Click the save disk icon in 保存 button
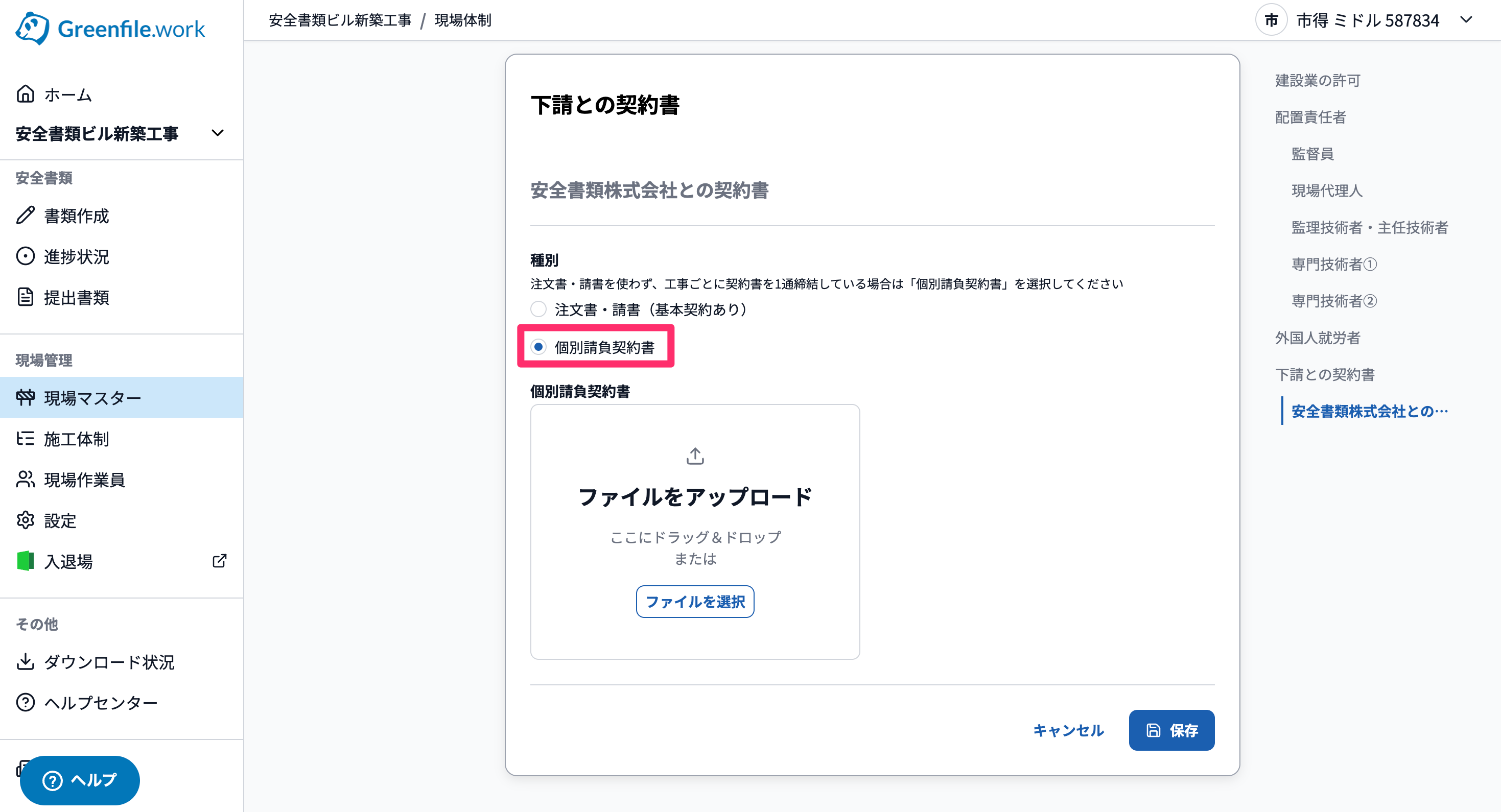Screen dimensions: 1501x812 pyautogui.click(x=1154, y=730)
